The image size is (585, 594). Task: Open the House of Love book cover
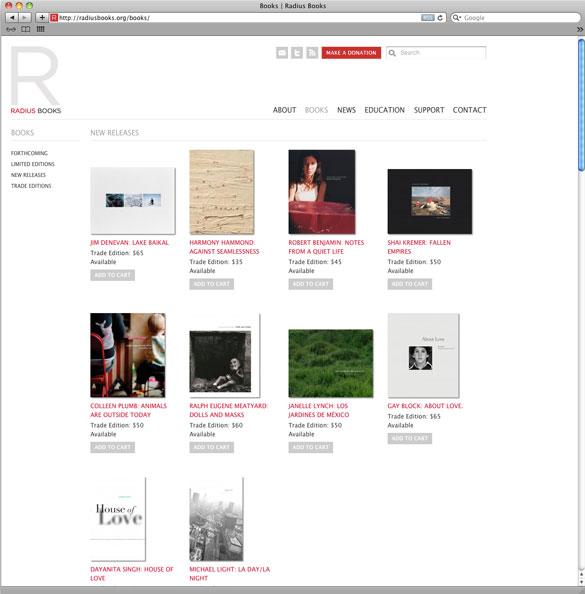118,519
